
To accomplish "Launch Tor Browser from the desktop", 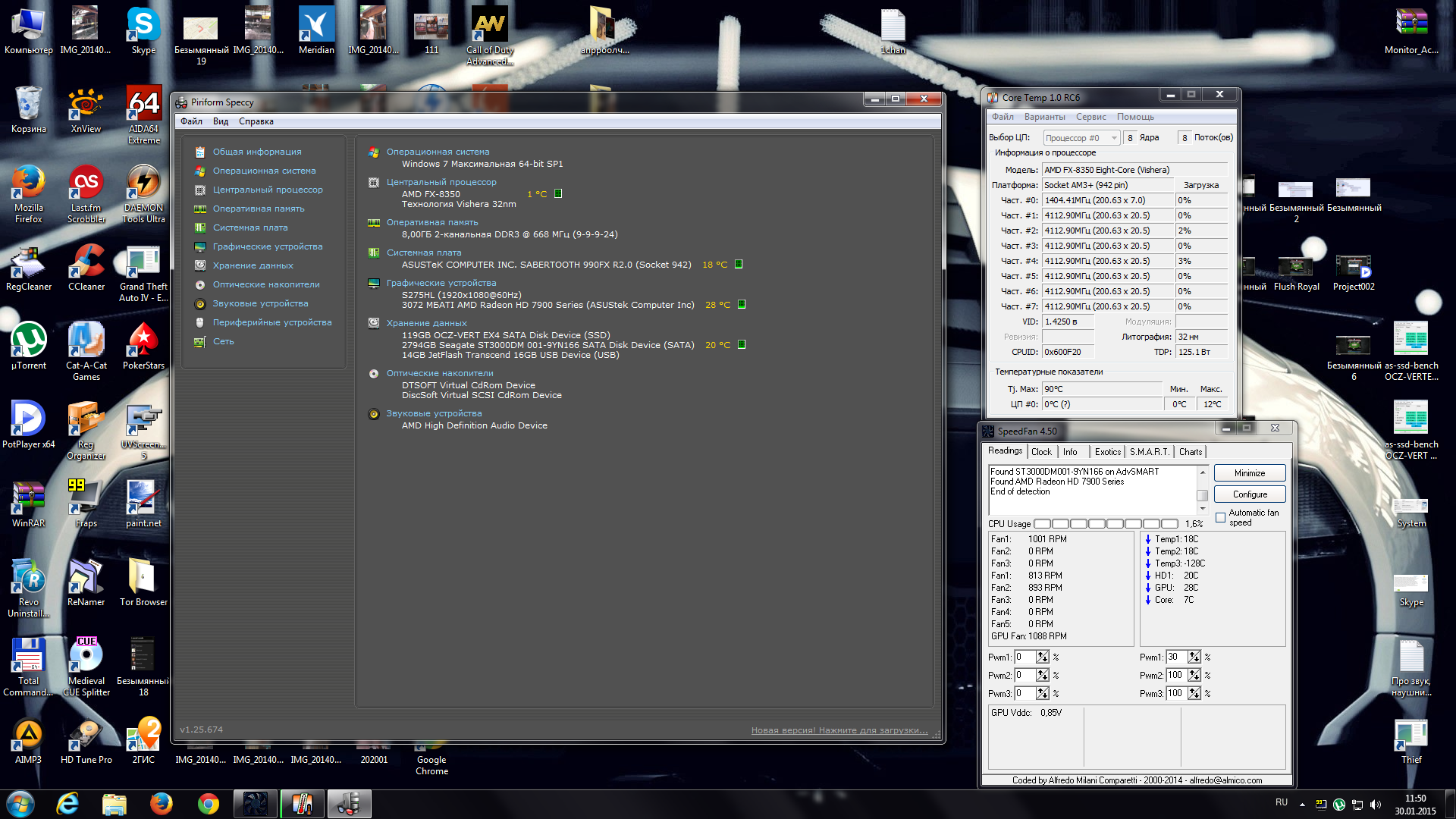I will tap(143, 582).
